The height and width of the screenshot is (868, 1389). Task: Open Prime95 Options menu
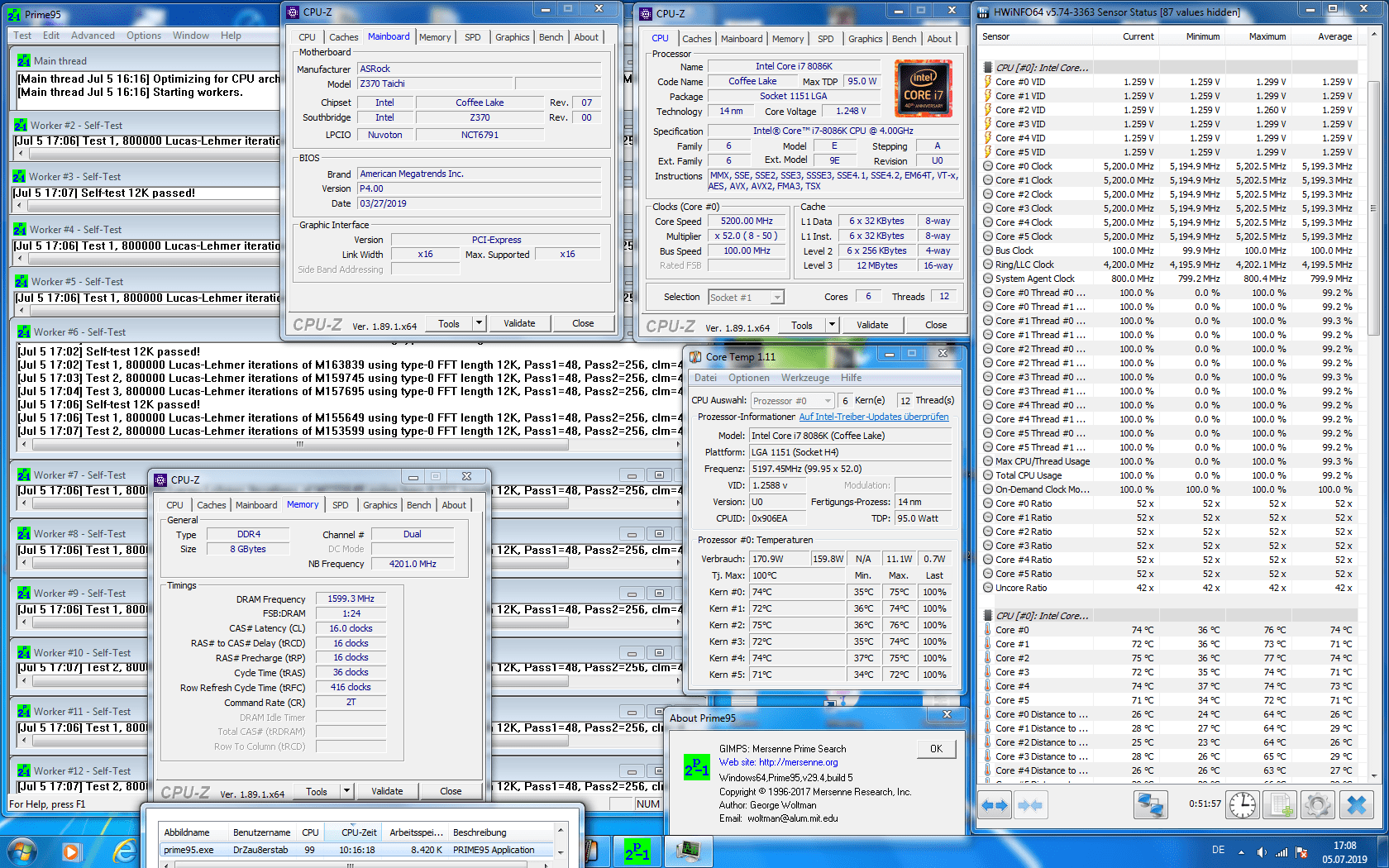(144, 36)
